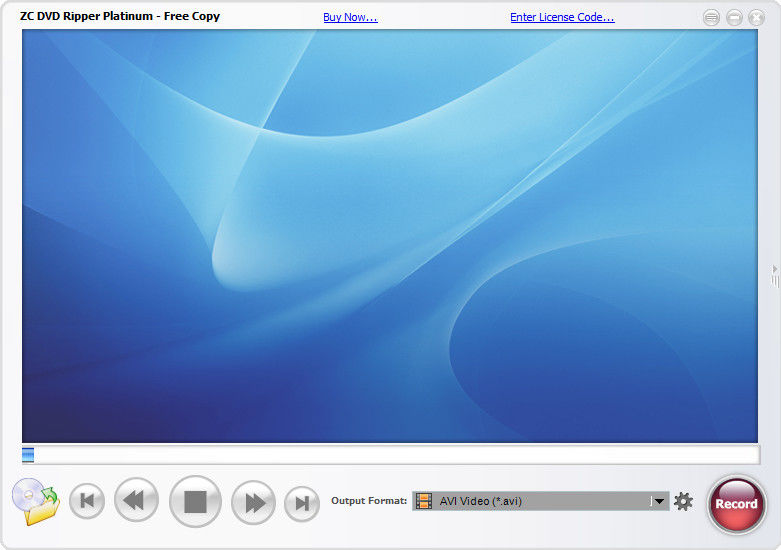
Task: Close the ZC DVD Ripper window
Action: pos(757,18)
